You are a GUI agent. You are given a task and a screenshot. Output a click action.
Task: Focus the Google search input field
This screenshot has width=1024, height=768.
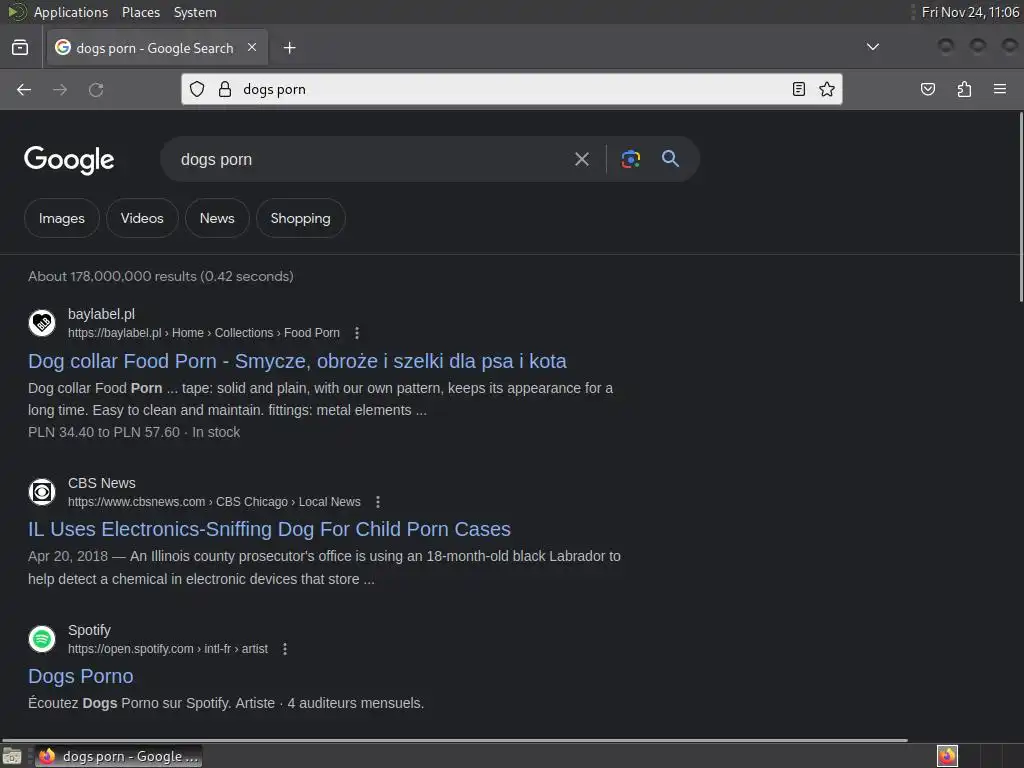tap(372, 159)
